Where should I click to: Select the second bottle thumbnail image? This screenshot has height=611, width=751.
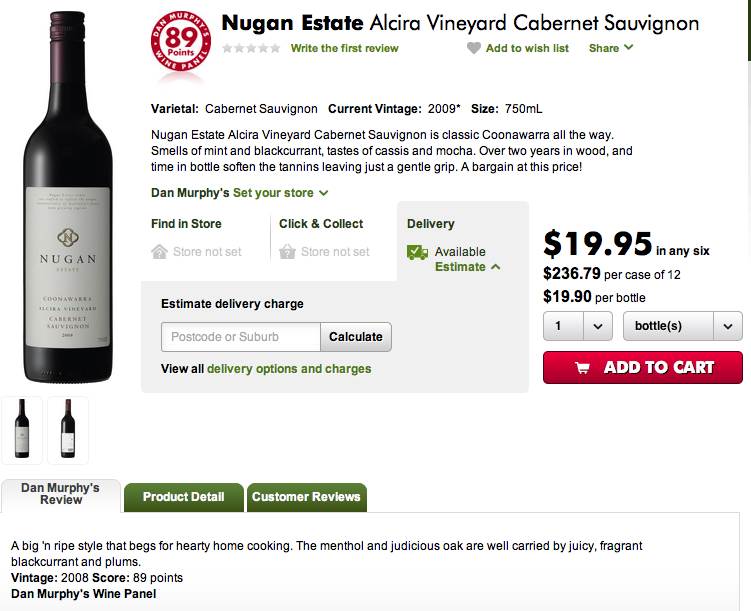tap(67, 429)
